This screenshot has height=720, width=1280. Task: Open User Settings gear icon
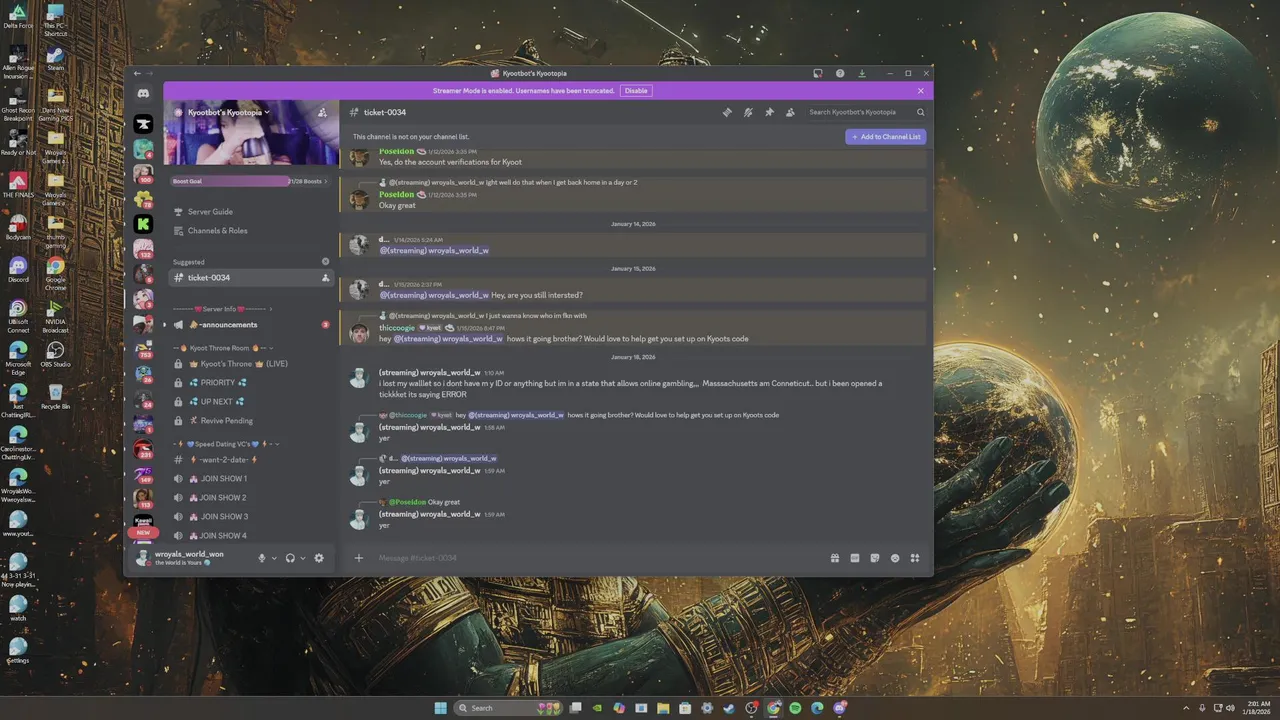tap(319, 558)
